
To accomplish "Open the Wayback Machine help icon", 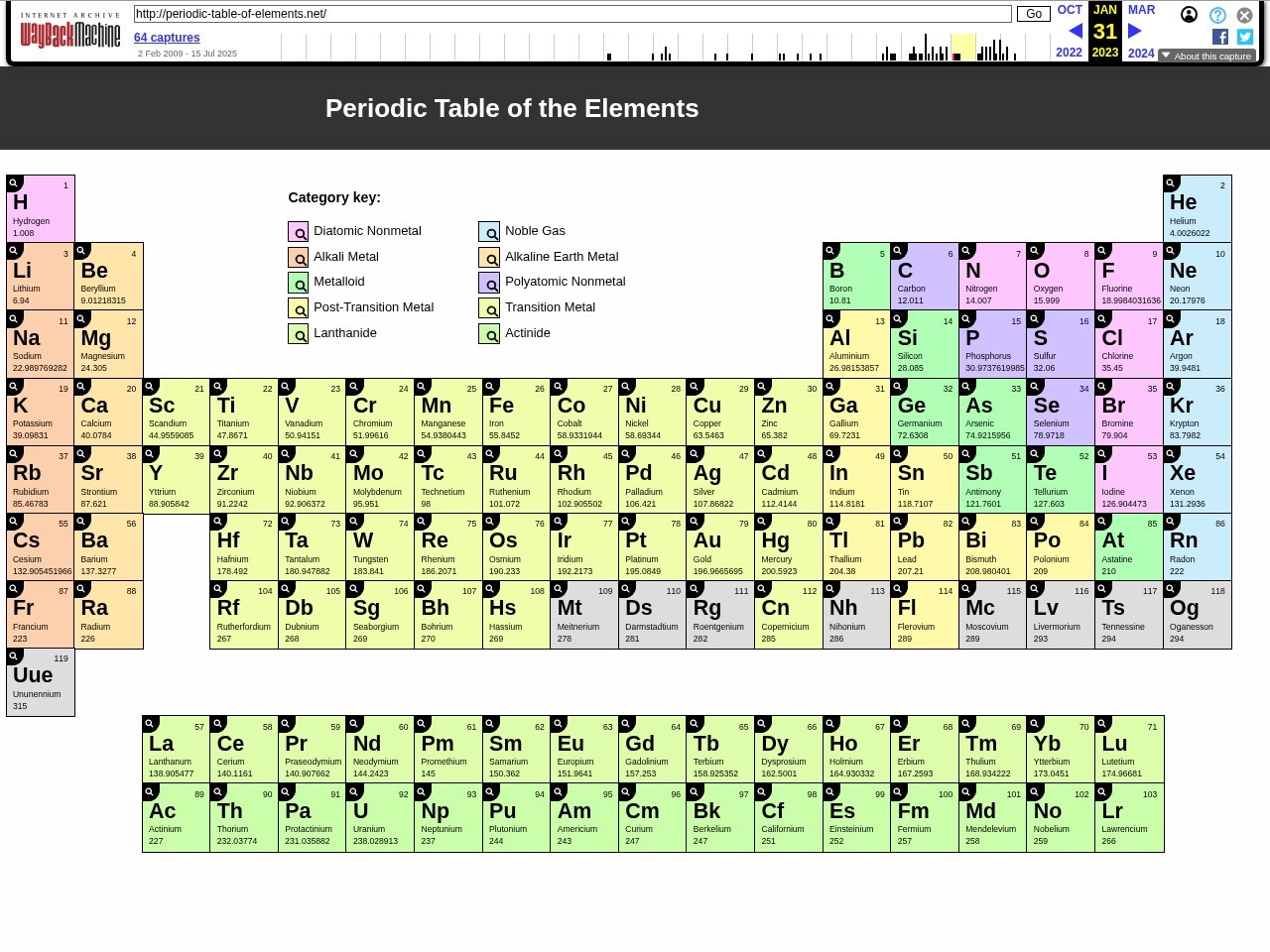I will (1217, 15).
